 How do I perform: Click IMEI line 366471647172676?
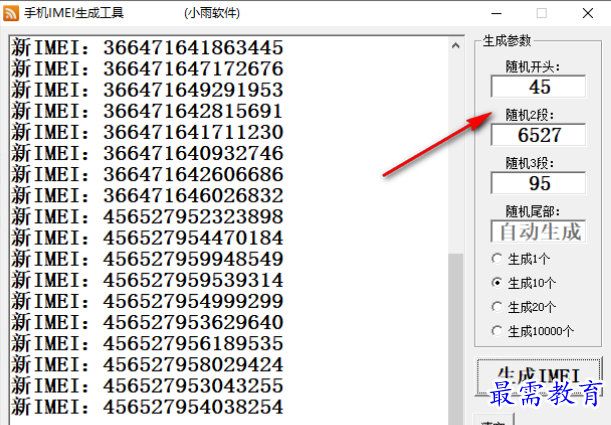[x=147, y=69]
